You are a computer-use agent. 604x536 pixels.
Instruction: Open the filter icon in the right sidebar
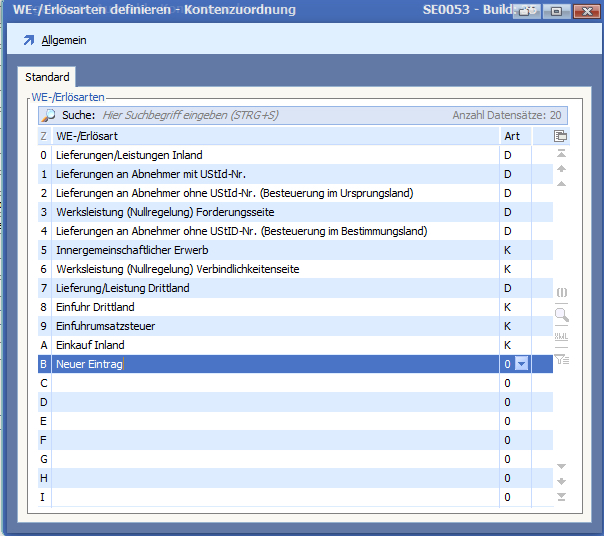tap(561, 359)
